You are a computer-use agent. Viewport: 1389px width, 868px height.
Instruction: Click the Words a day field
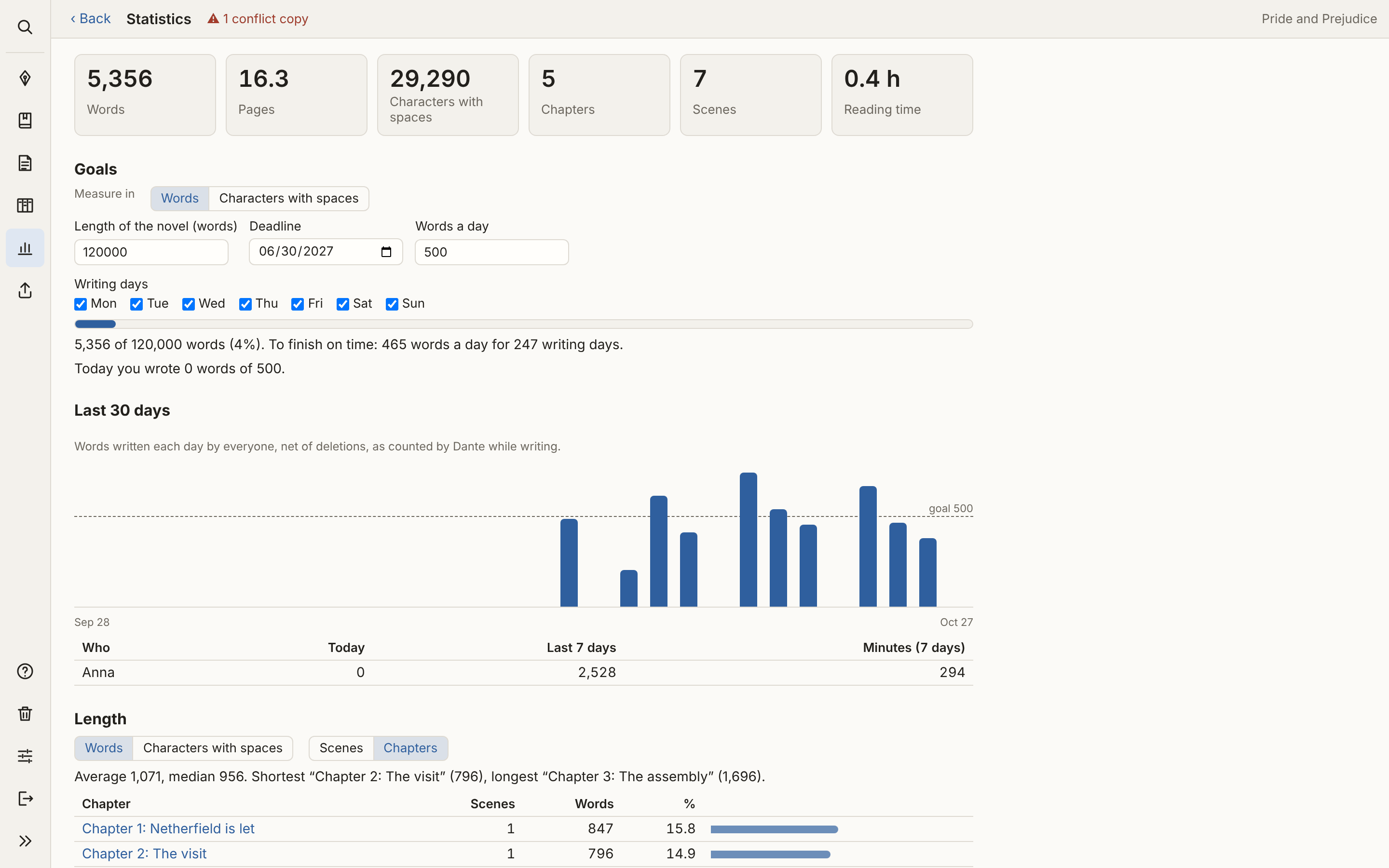[x=492, y=252]
